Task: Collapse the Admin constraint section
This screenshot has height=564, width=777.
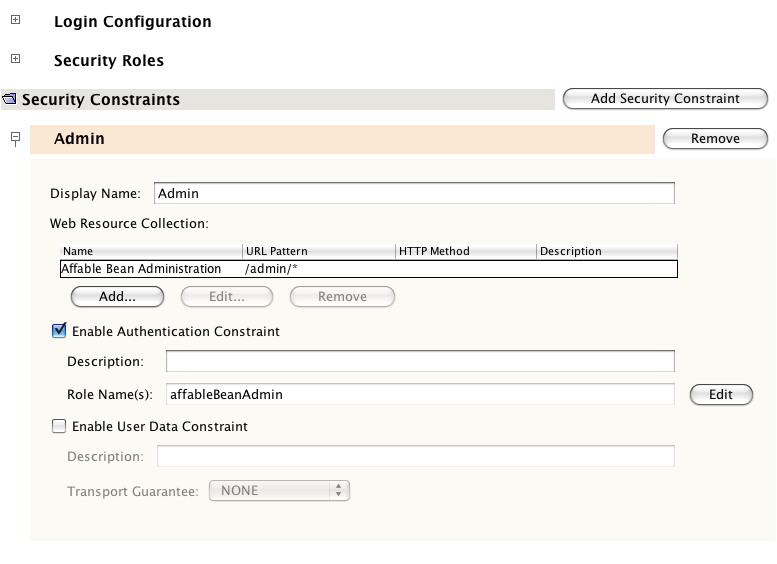Action: point(15,138)
